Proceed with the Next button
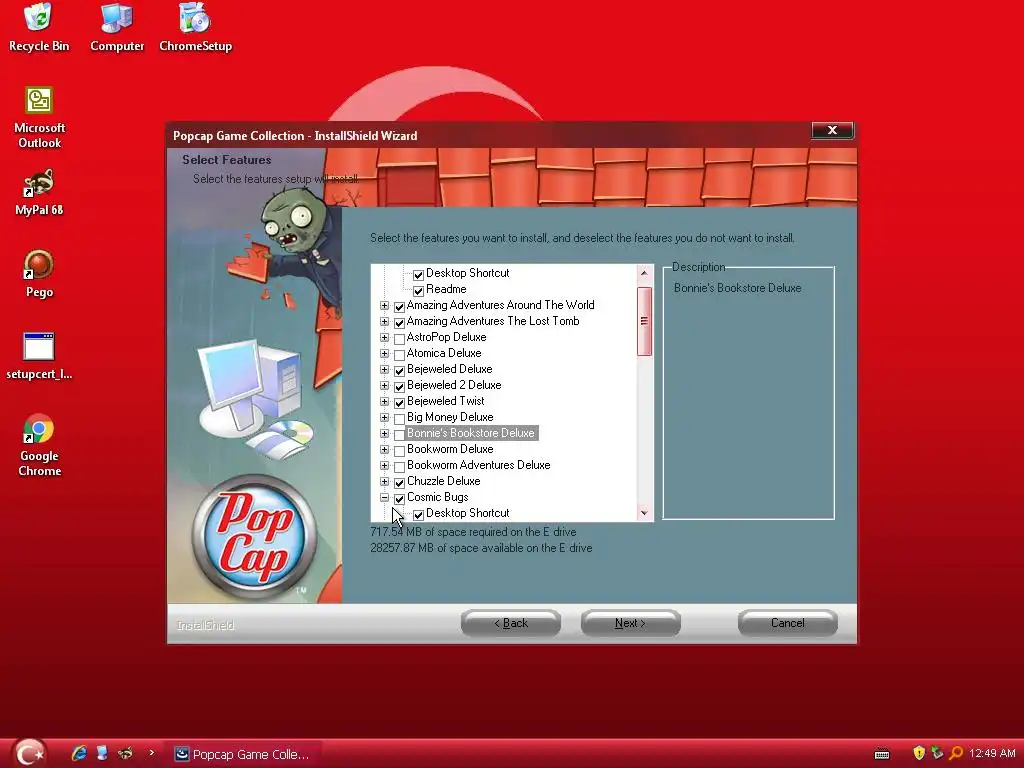This screenshot has height=768, width=1024. pos(630,623)
